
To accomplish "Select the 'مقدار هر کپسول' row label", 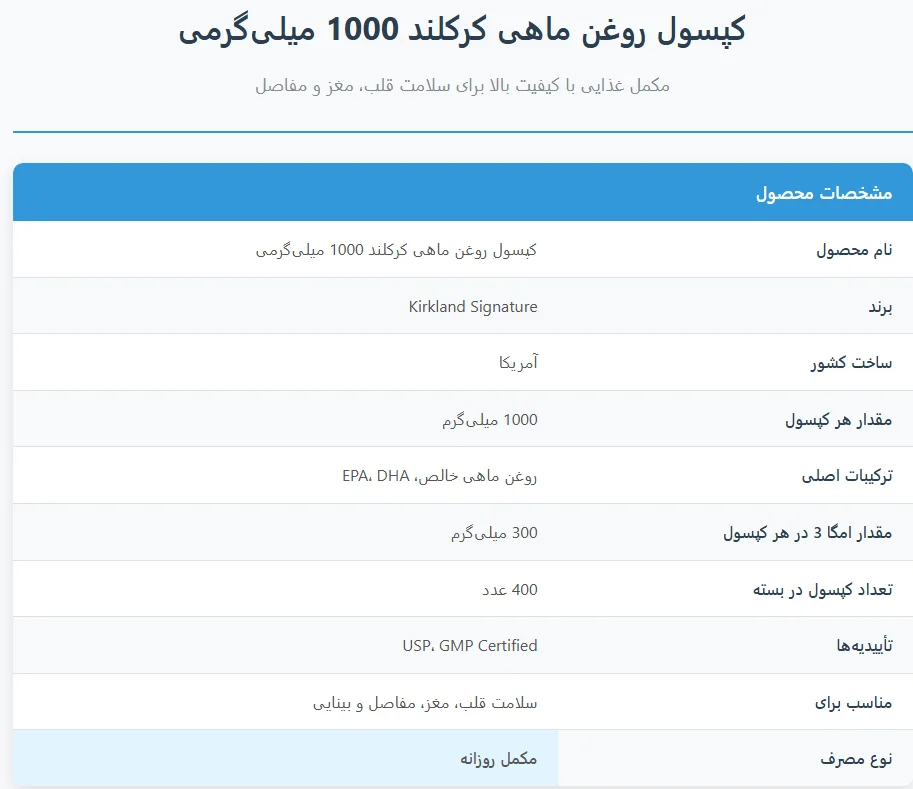I will tap(838, 420).
